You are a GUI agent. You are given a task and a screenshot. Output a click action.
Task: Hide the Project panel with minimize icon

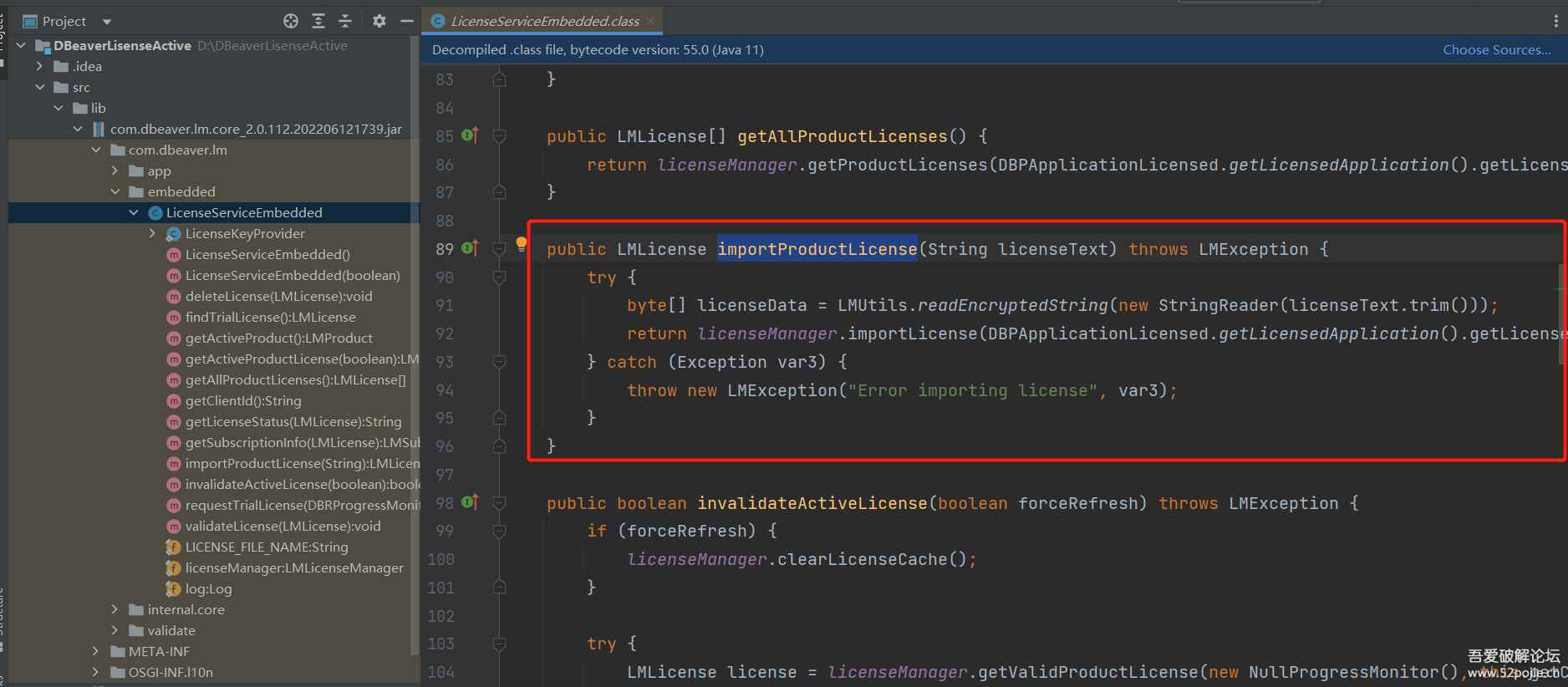(x=407, y=21)
